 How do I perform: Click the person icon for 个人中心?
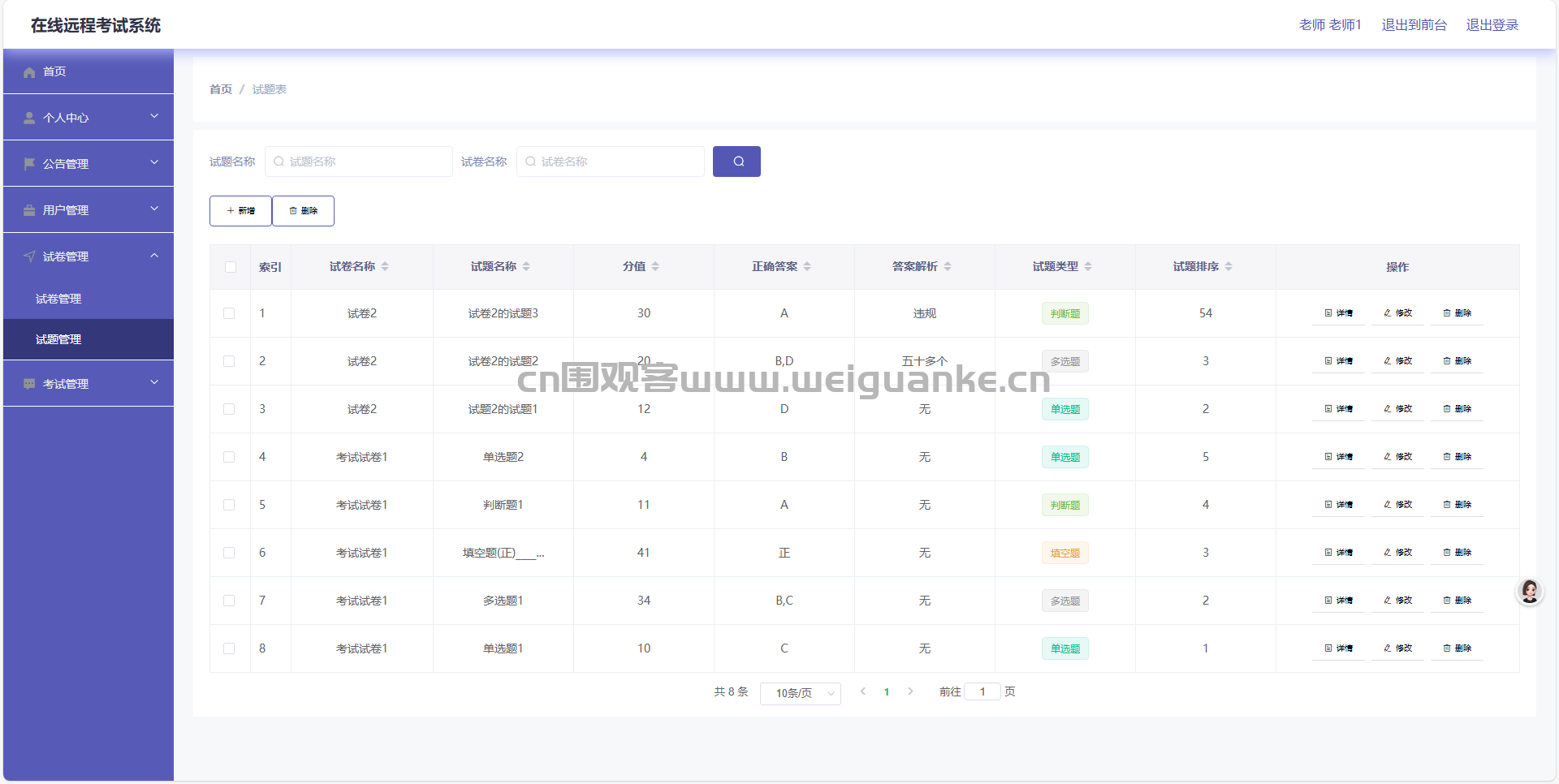pyautogui.click(x=29, y=118)
